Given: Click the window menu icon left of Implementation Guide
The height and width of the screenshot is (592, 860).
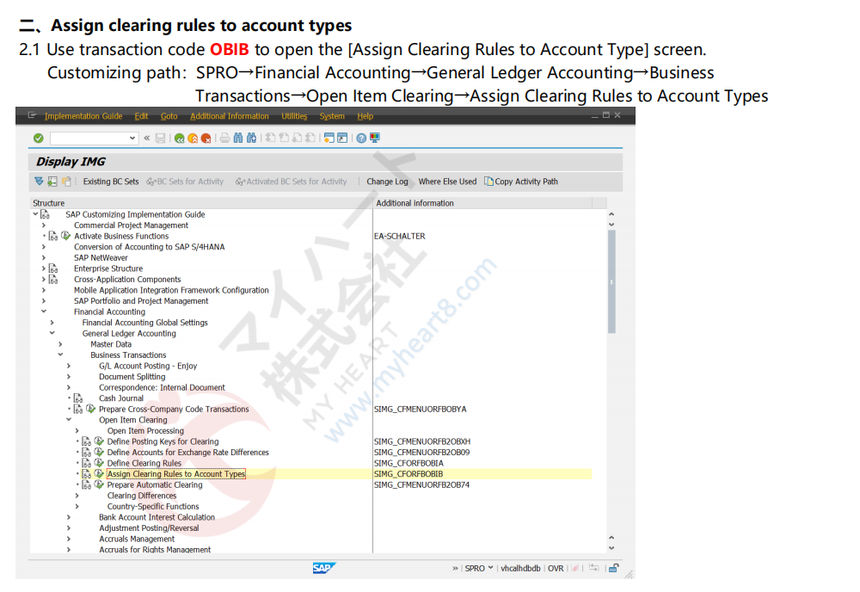Looking at the screenshot, I should (x=32, y=116).
